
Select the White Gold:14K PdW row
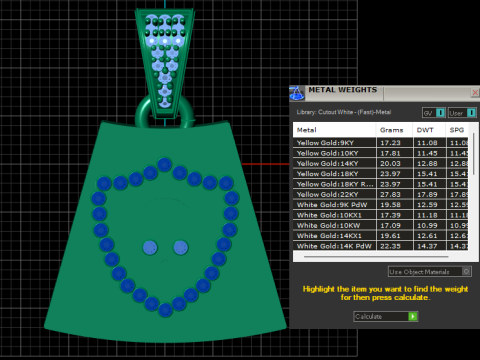(381, 246)
